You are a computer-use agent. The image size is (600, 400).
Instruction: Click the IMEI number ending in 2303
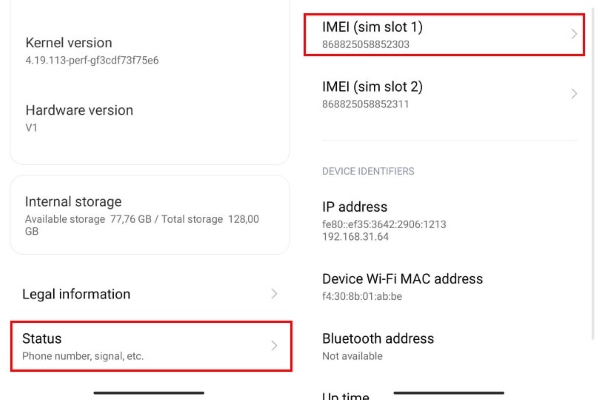click(366, 45)
